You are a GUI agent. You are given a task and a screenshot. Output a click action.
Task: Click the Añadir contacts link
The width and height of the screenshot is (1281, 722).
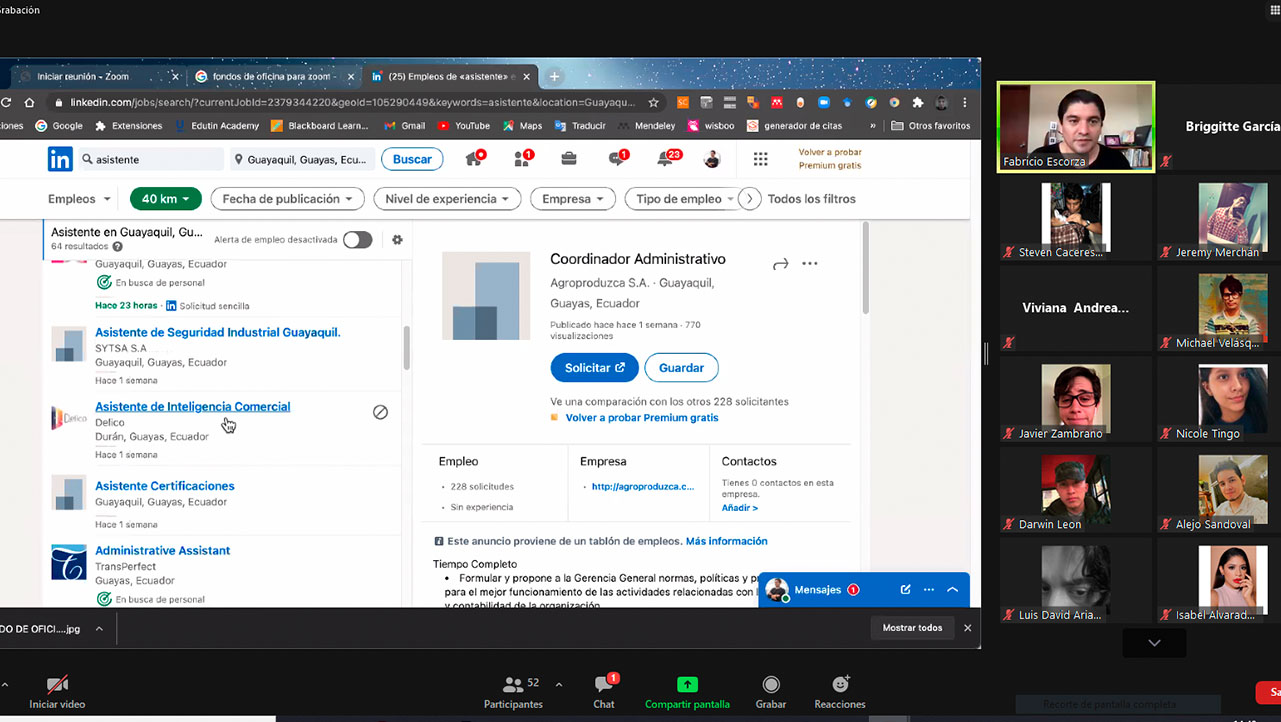[740, 508]
